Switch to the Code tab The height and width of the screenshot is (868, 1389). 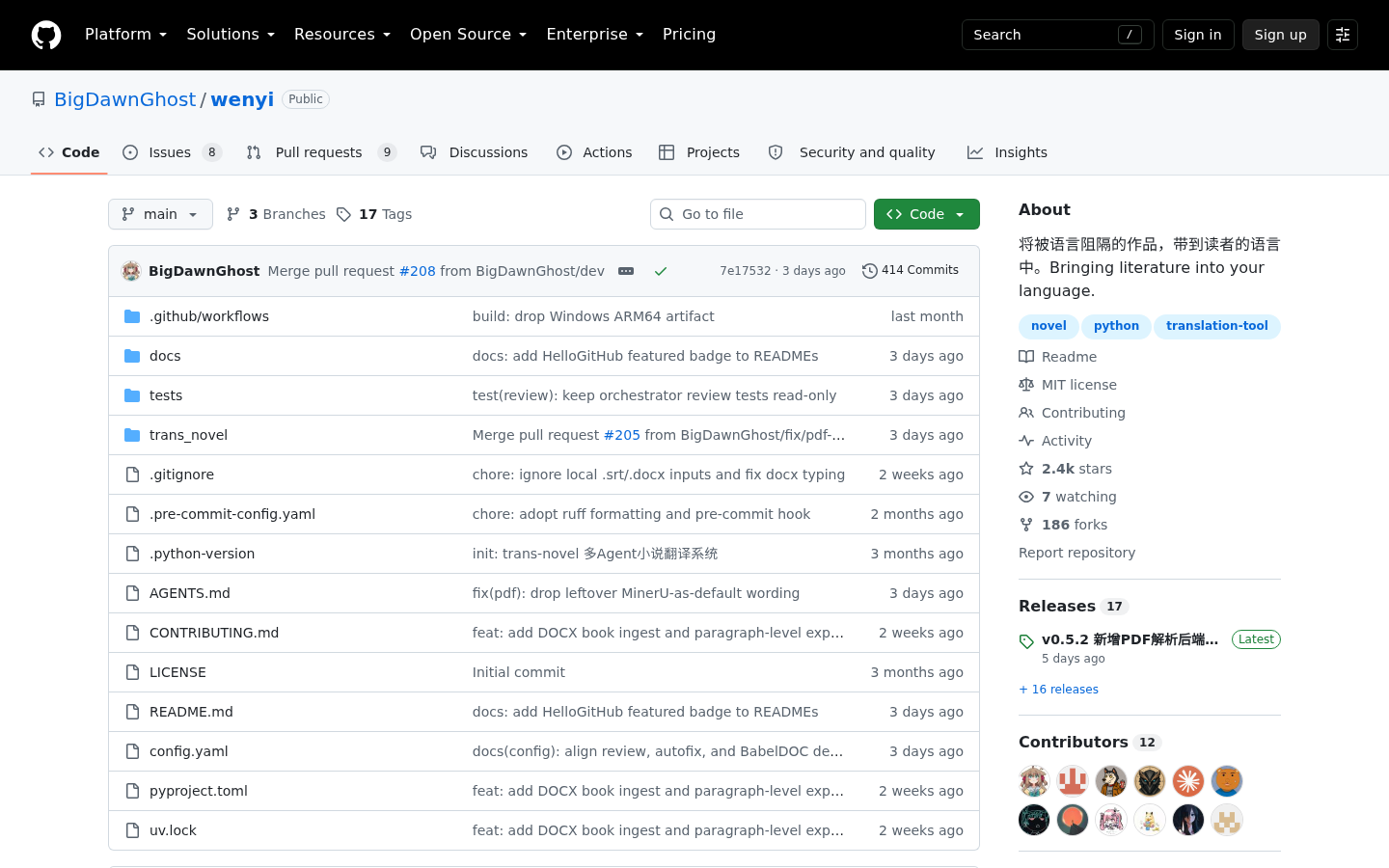pos(69,152)
